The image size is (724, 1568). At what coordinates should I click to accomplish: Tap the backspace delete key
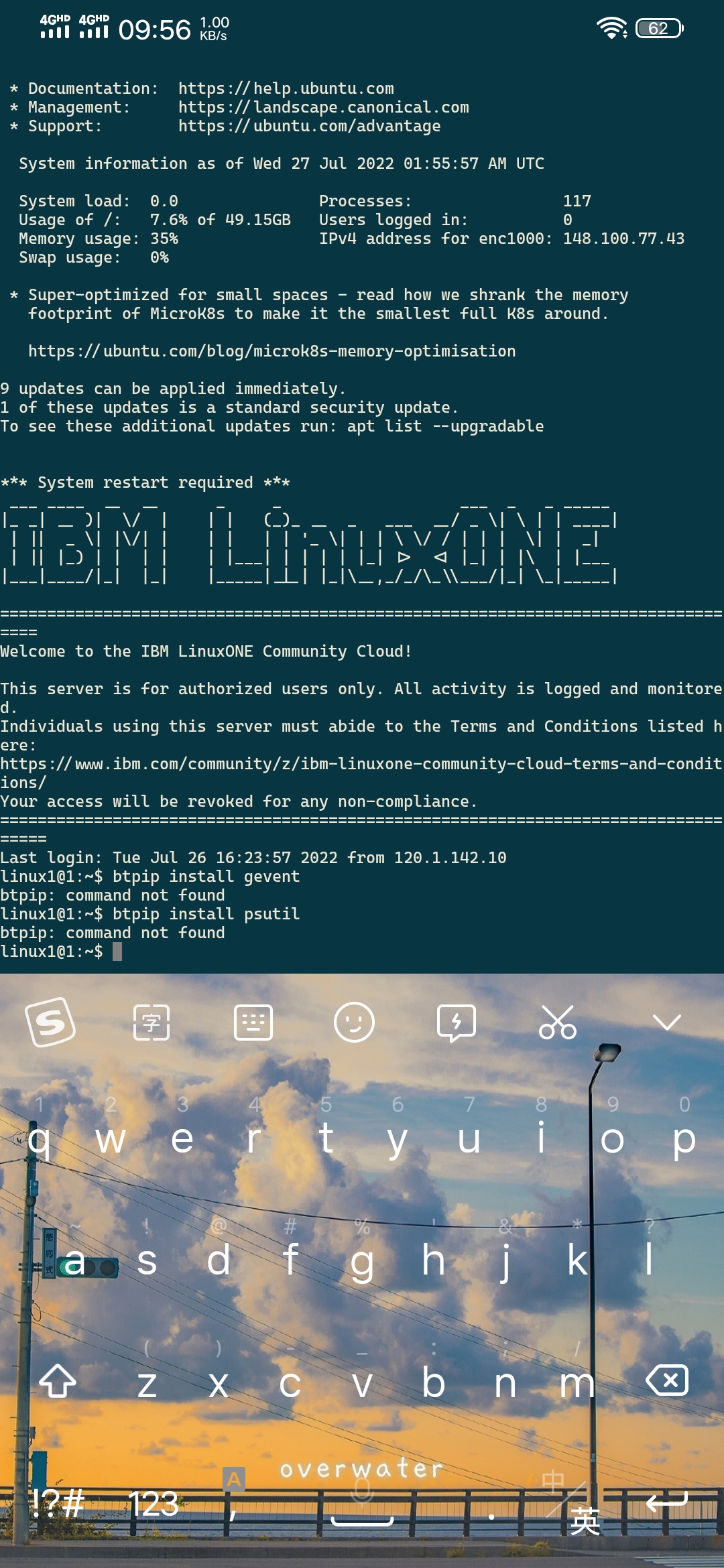coord(667,1380)
